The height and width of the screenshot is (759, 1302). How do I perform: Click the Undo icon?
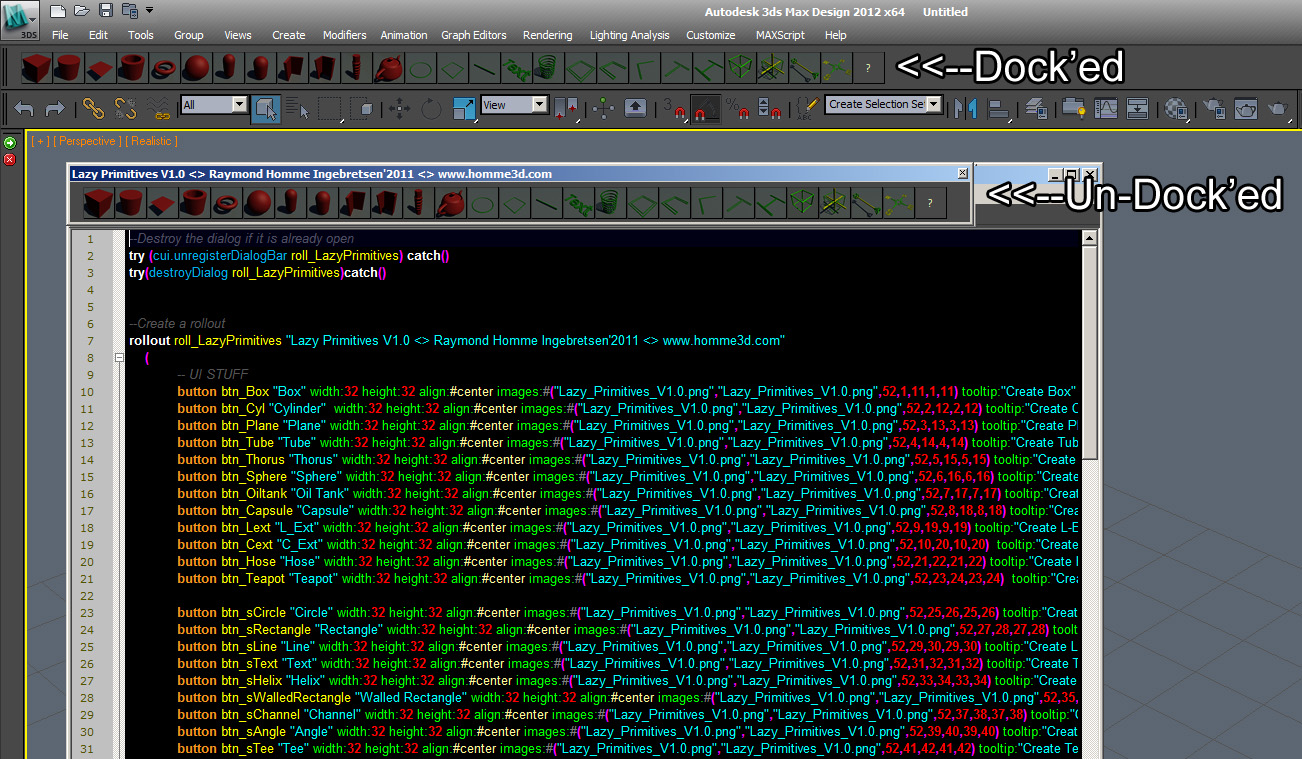tap(24, 108)
